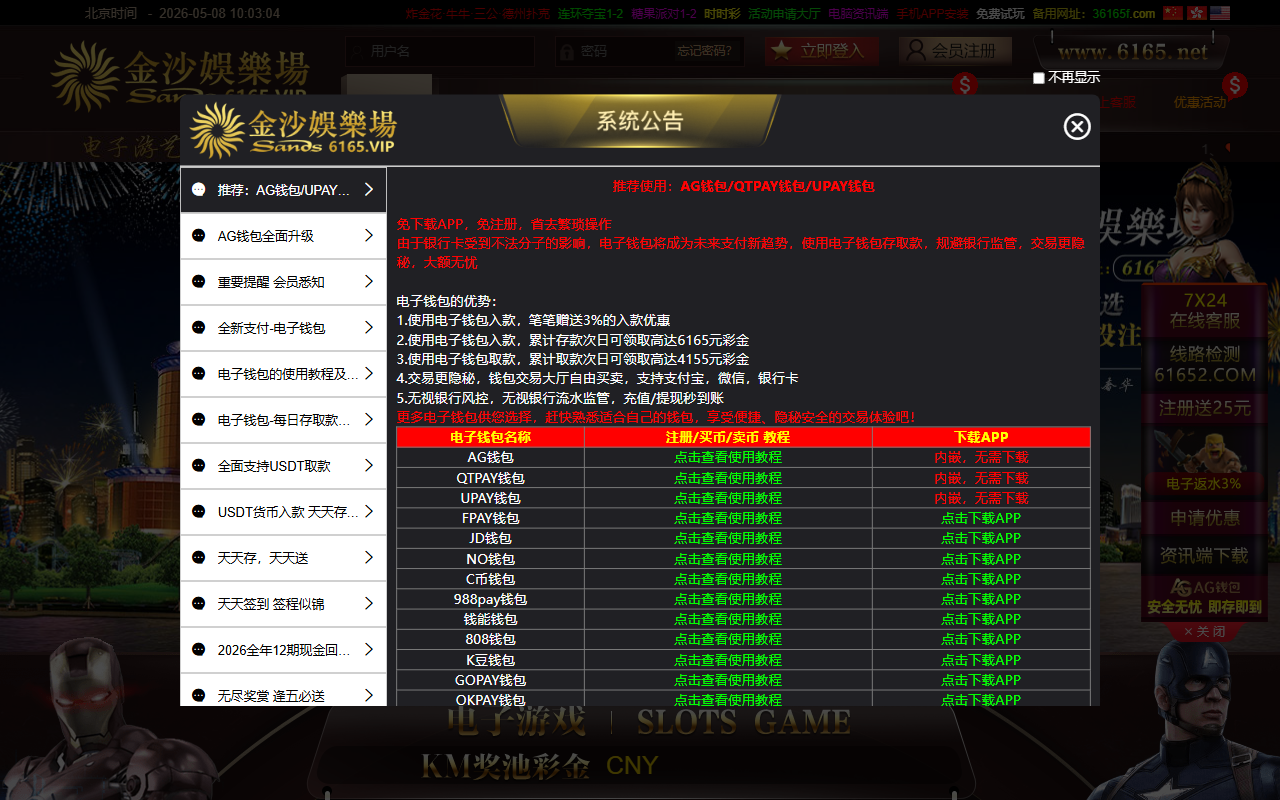Click 点击下载APP for 钱能钱包
Screen dimensions: 1280x800
pos(981,619)
